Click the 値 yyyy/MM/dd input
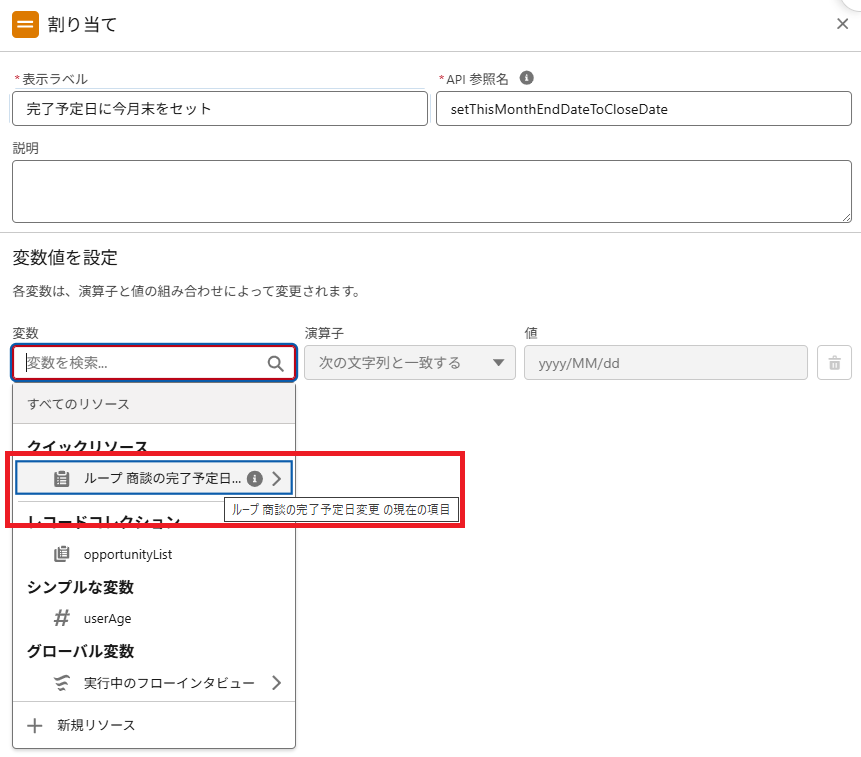Image resolution: width=861 pixels, height=757 pixels. (666, 362)
